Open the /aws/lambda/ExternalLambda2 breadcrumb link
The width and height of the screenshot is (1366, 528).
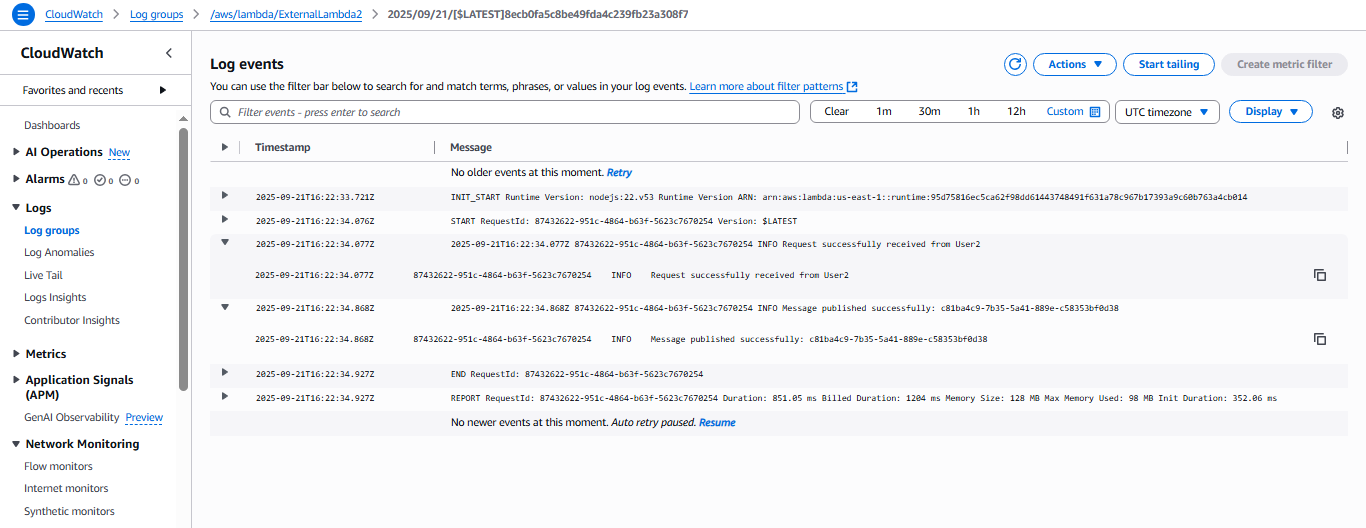pos(286,15)
